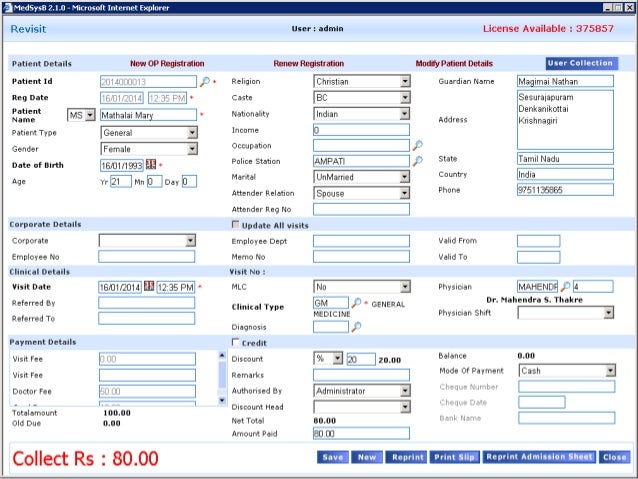Click the Save button
The height and width of the screenshot is (479, 638).
click(332, 457)
